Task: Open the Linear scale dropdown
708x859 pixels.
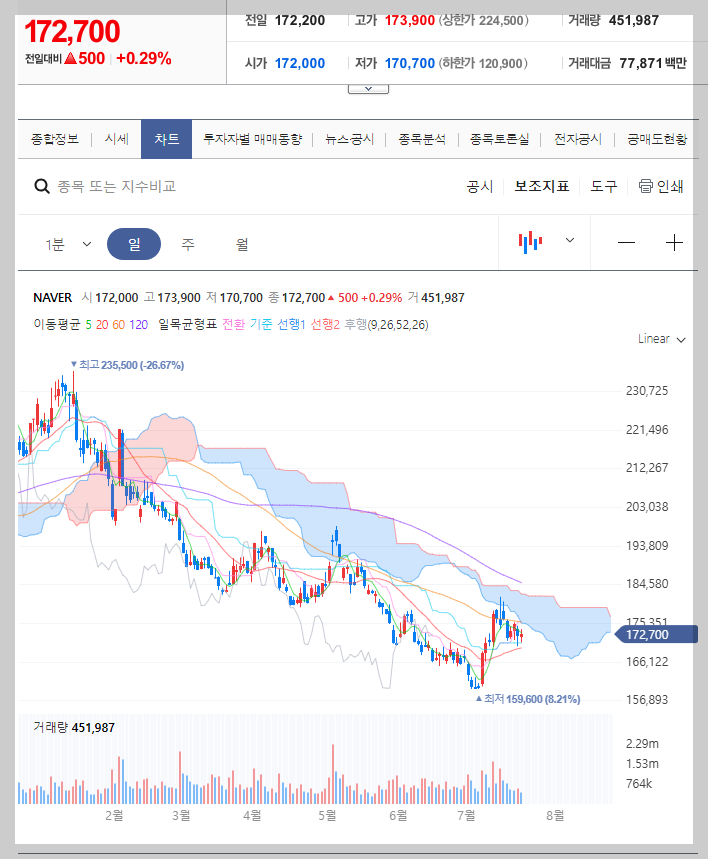Action: tap(660, 338)
